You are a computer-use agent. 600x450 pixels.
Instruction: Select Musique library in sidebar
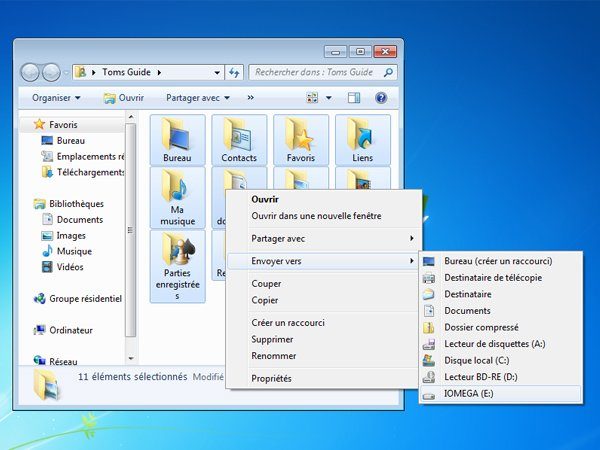coord(67,251)
